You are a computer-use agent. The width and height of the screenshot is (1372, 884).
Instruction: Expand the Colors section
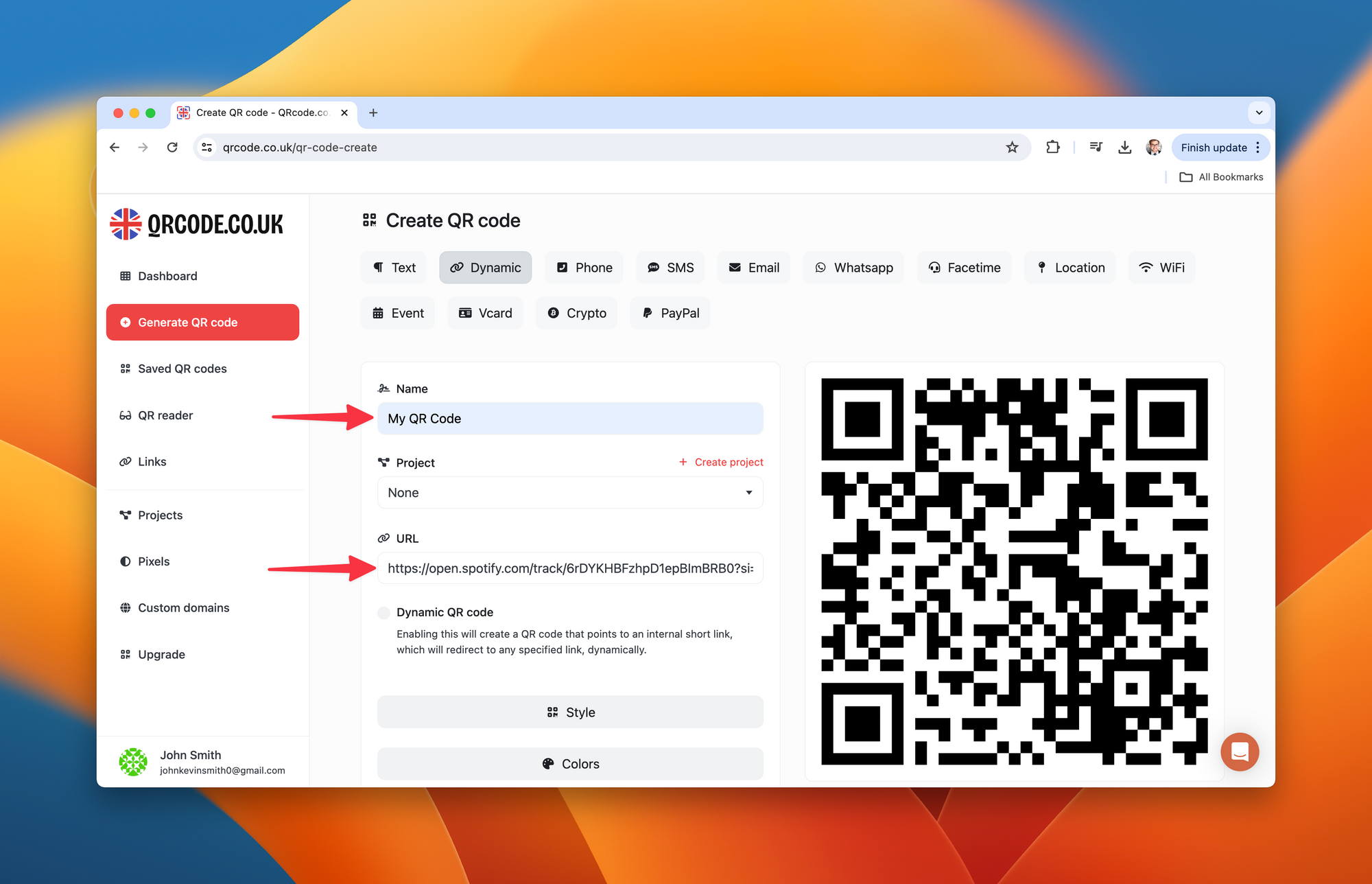coord(570,763)
